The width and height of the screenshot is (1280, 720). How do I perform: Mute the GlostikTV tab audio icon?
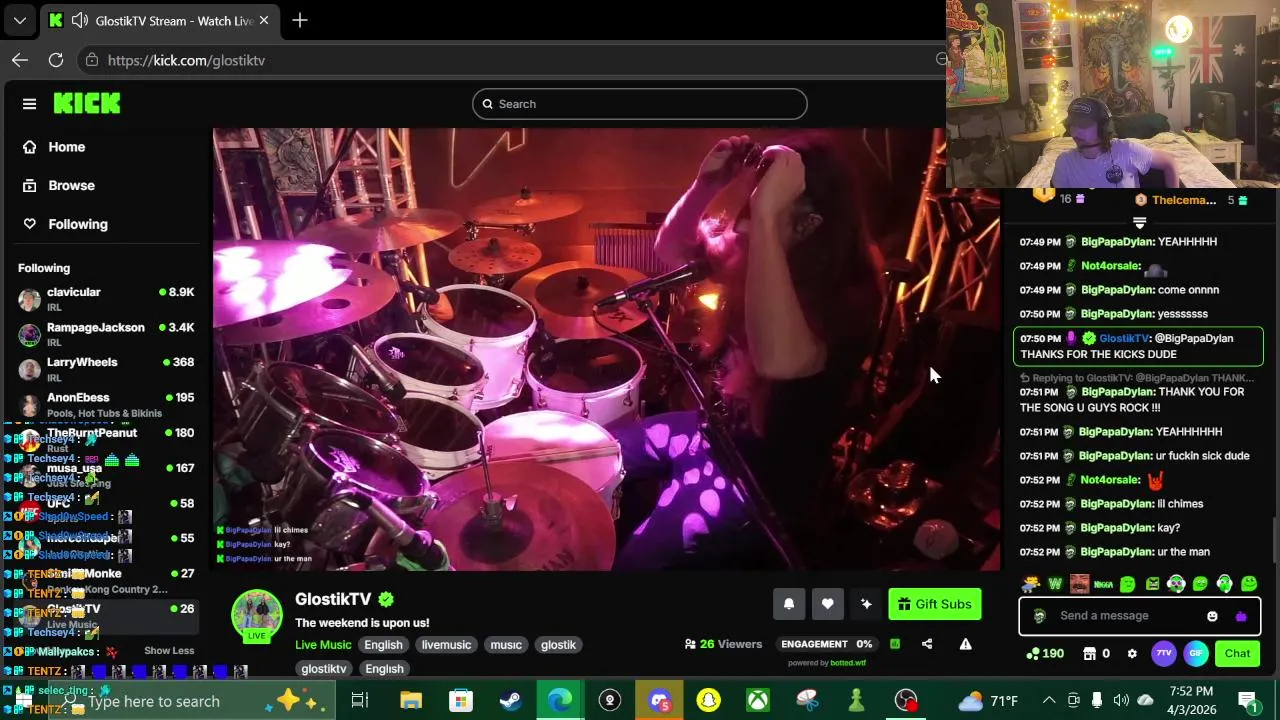pos(80,20)
